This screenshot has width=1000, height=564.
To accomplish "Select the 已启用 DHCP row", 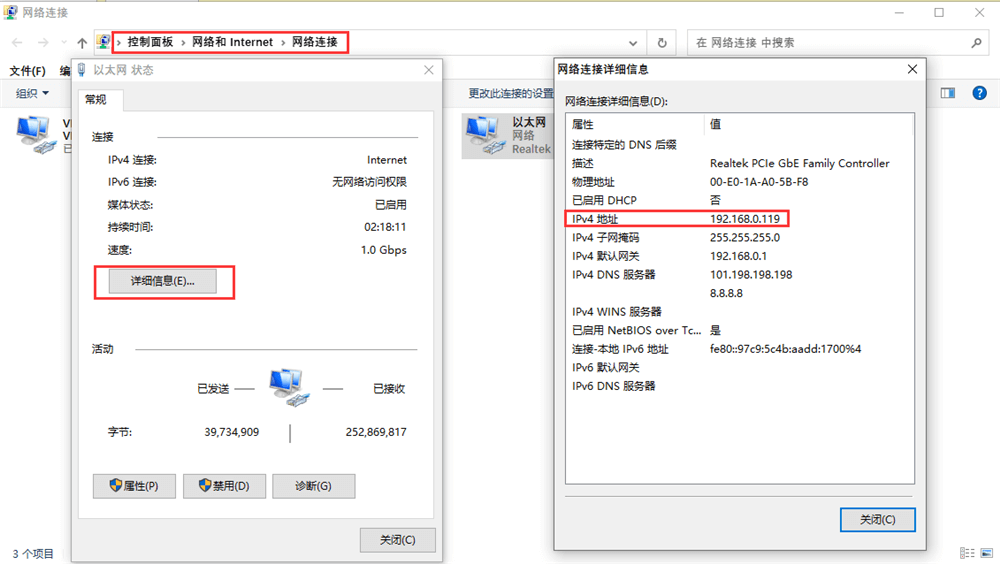I will pos(740,200).
